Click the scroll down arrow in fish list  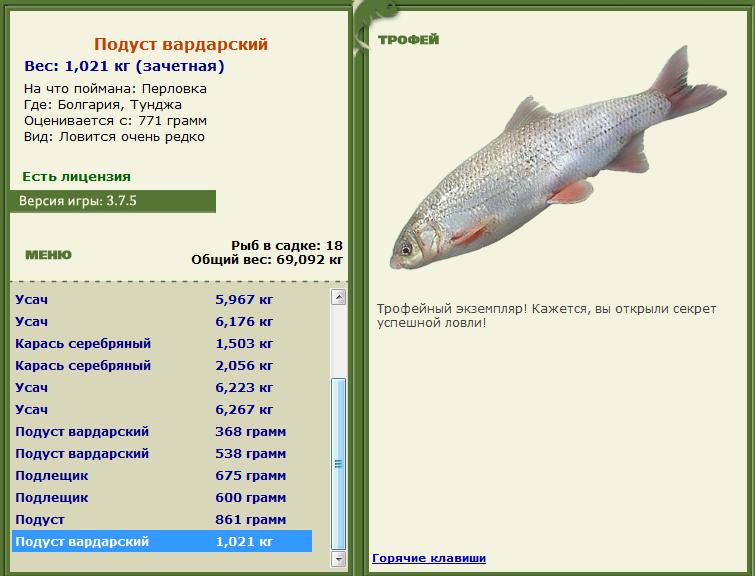coord(338,559)
